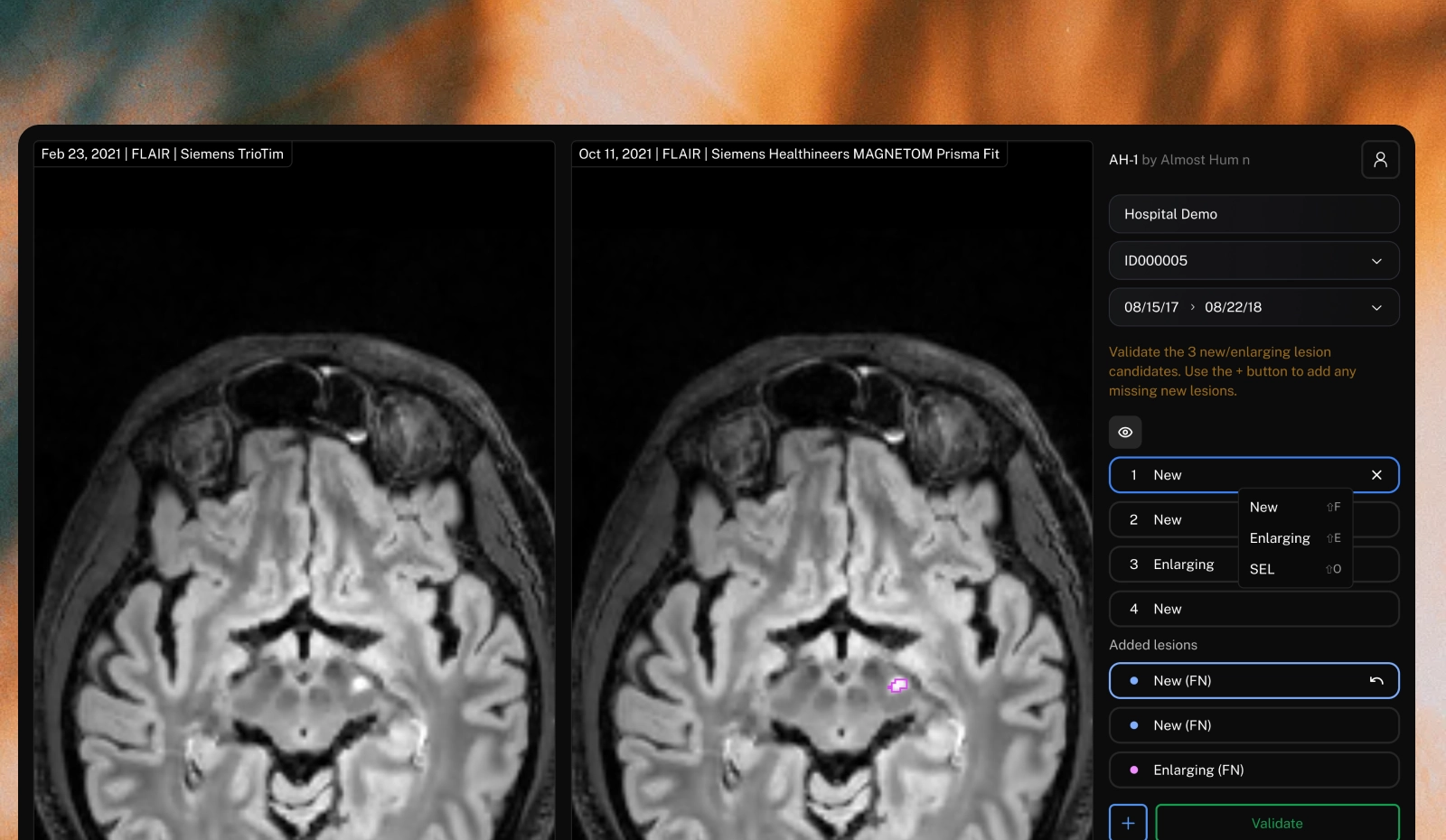The width and height of the screenshot is (1446, 840).
Task: Open the 08/15/17 to 08/22/18 date range dropdown
Action: pos(1254,307)
